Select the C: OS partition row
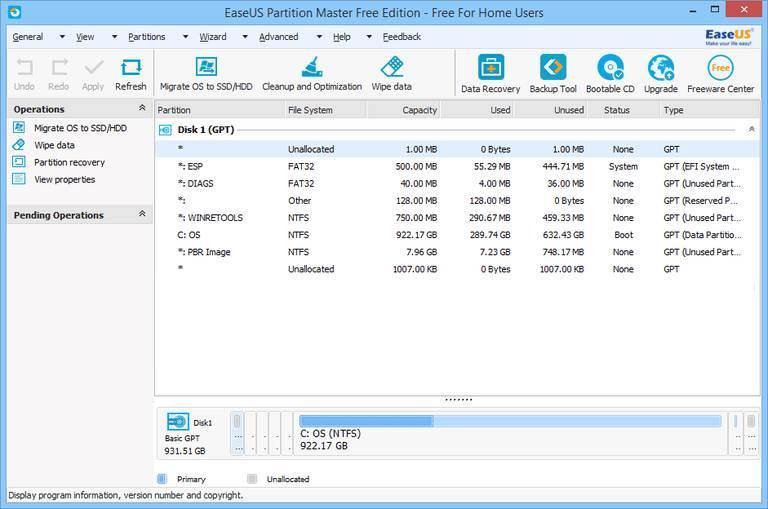 (x=457, y=235)
